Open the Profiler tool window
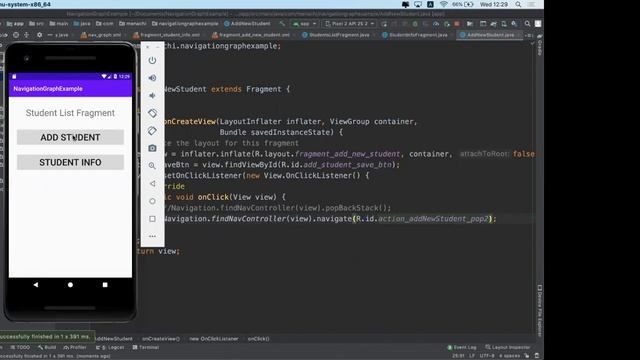The width and height of the screenshot is (640, 360). 75,347
